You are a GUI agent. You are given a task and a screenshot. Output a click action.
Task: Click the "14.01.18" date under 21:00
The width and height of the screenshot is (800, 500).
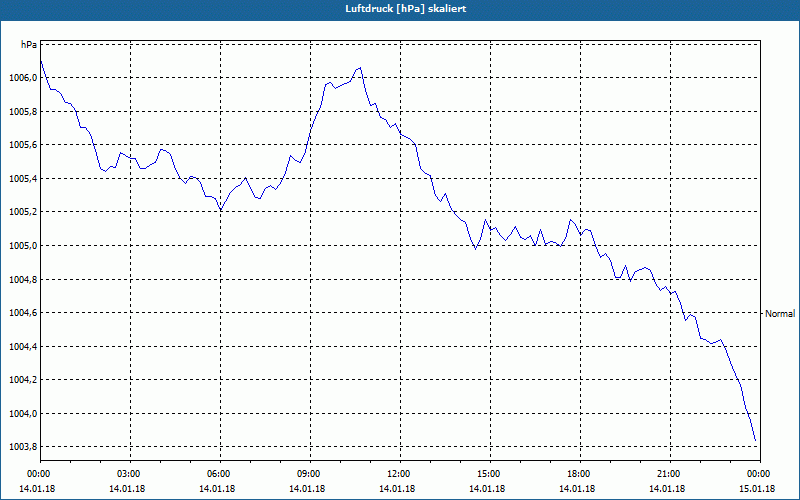667,489
